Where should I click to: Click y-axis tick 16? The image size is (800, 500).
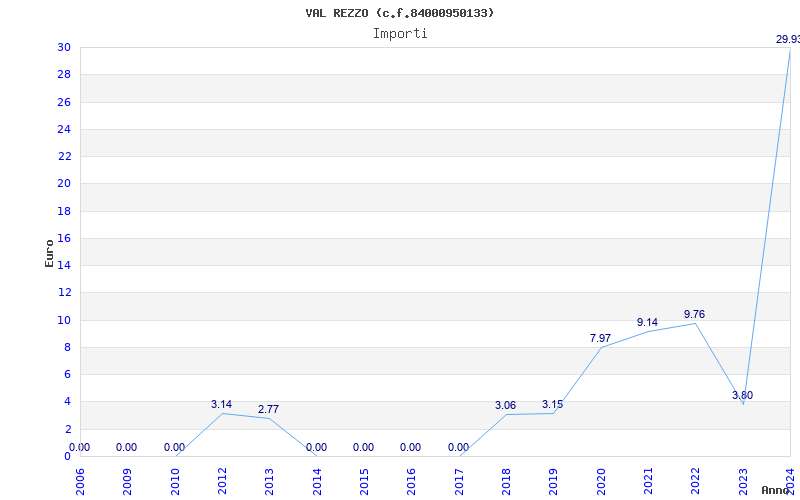[64, 238]
